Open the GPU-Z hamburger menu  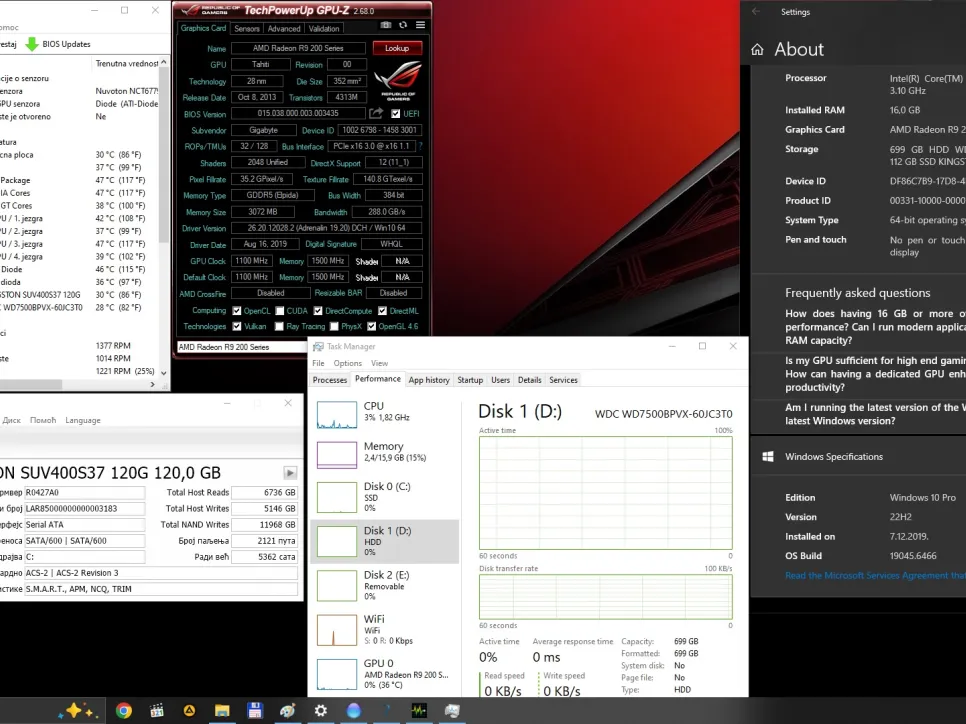[419, 24]
